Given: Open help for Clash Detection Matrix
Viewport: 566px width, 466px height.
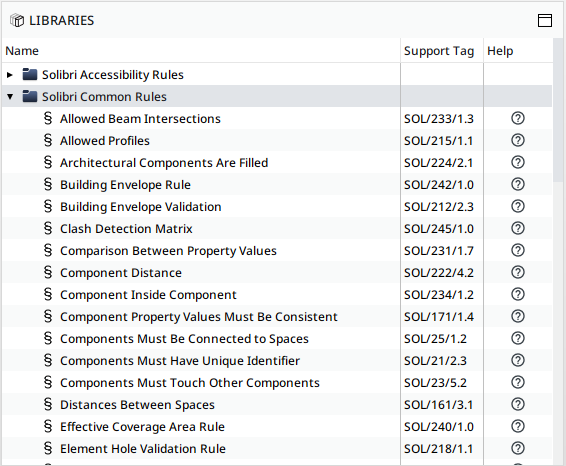Looking at the screenshot, I should tap(518, 228).
